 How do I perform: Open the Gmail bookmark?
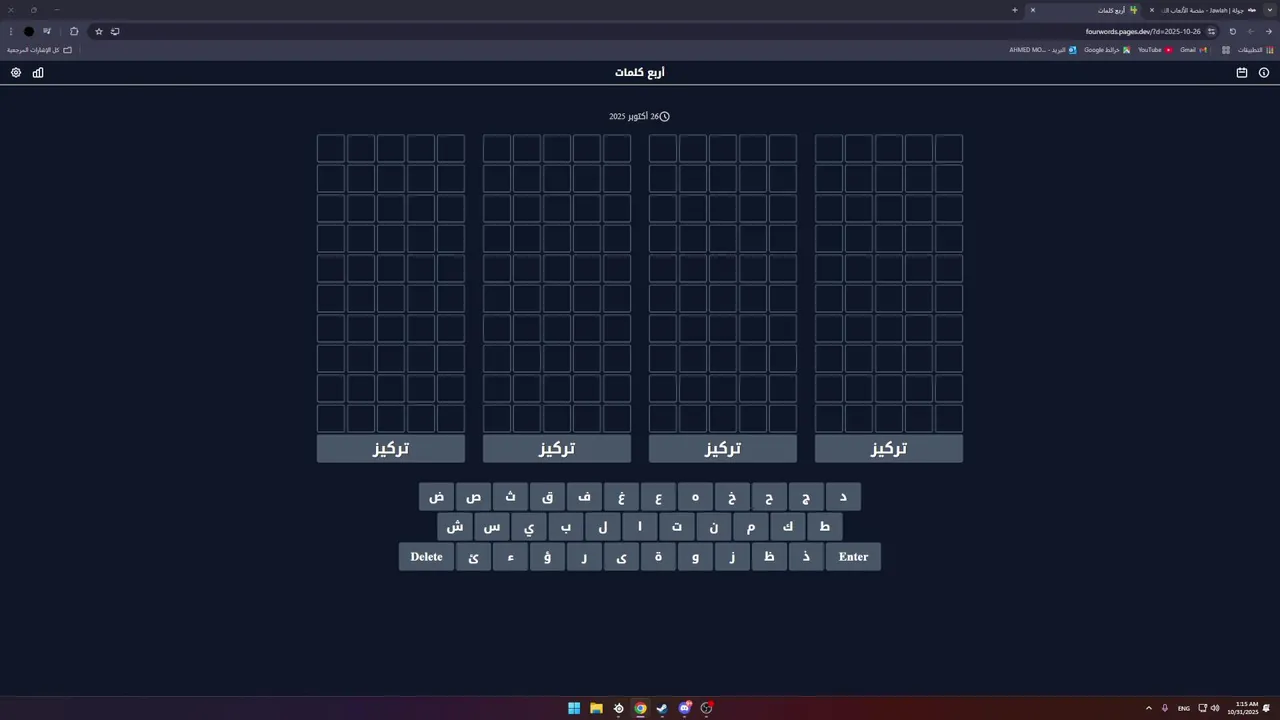pyautogui.click(x=1193, y=50)
